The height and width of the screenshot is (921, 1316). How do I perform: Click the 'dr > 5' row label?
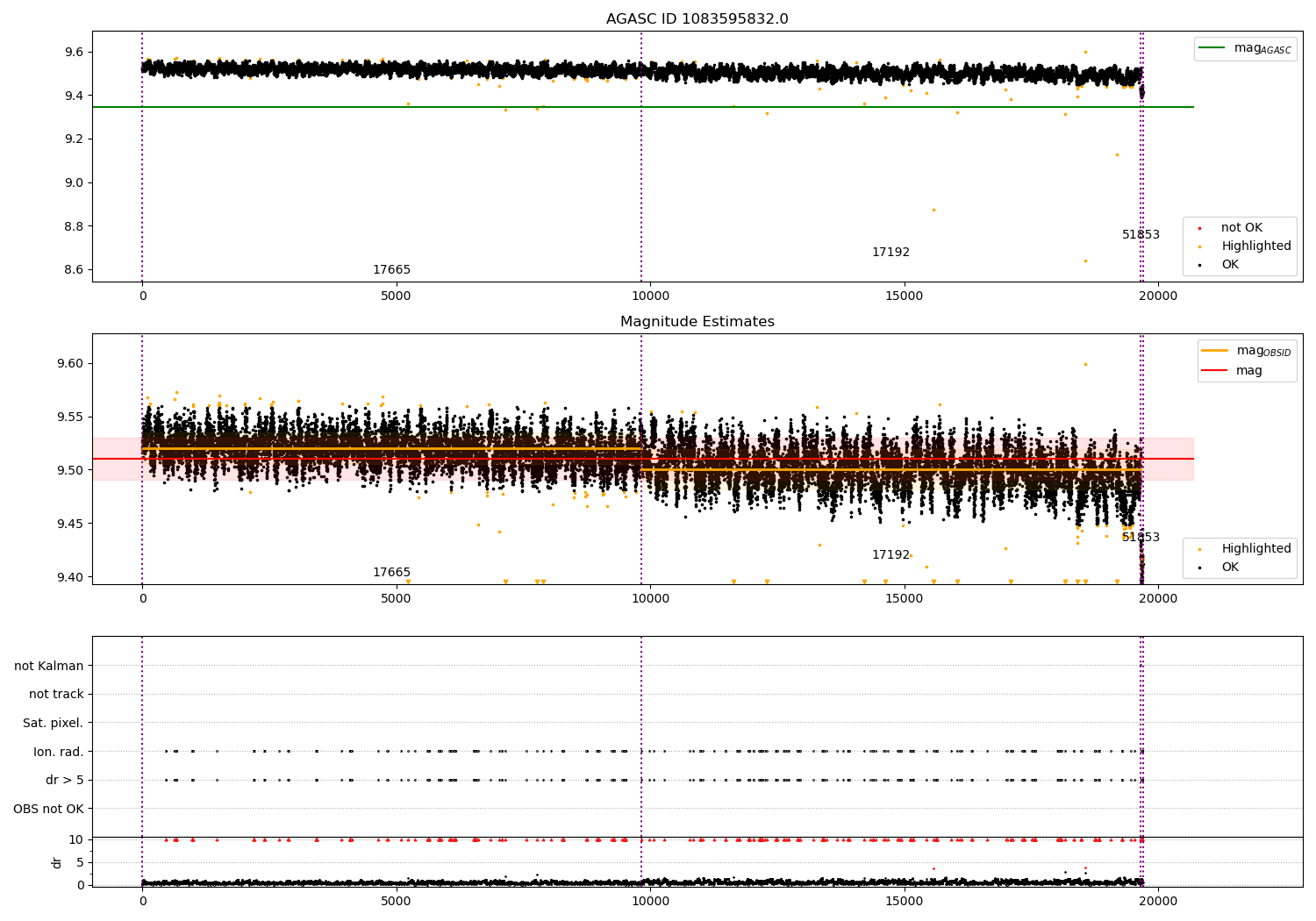[64, 781]
